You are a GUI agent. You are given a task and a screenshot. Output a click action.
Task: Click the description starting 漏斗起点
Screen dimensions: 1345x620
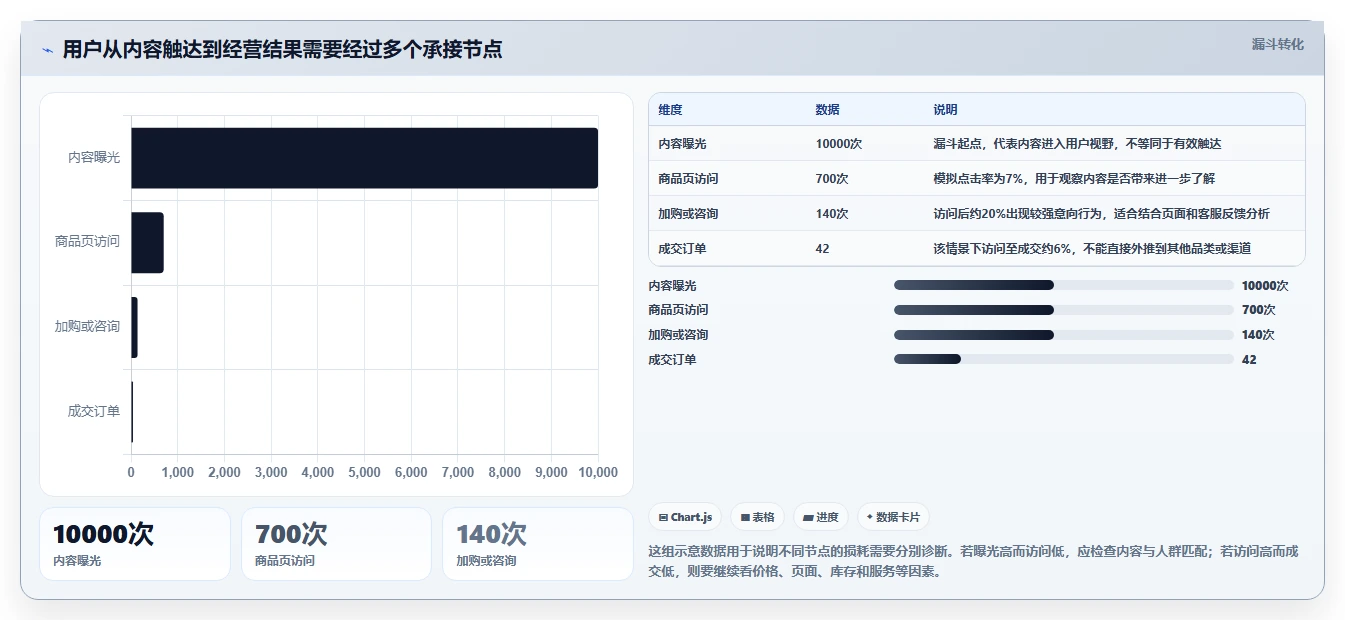(x=1077, y=144)
